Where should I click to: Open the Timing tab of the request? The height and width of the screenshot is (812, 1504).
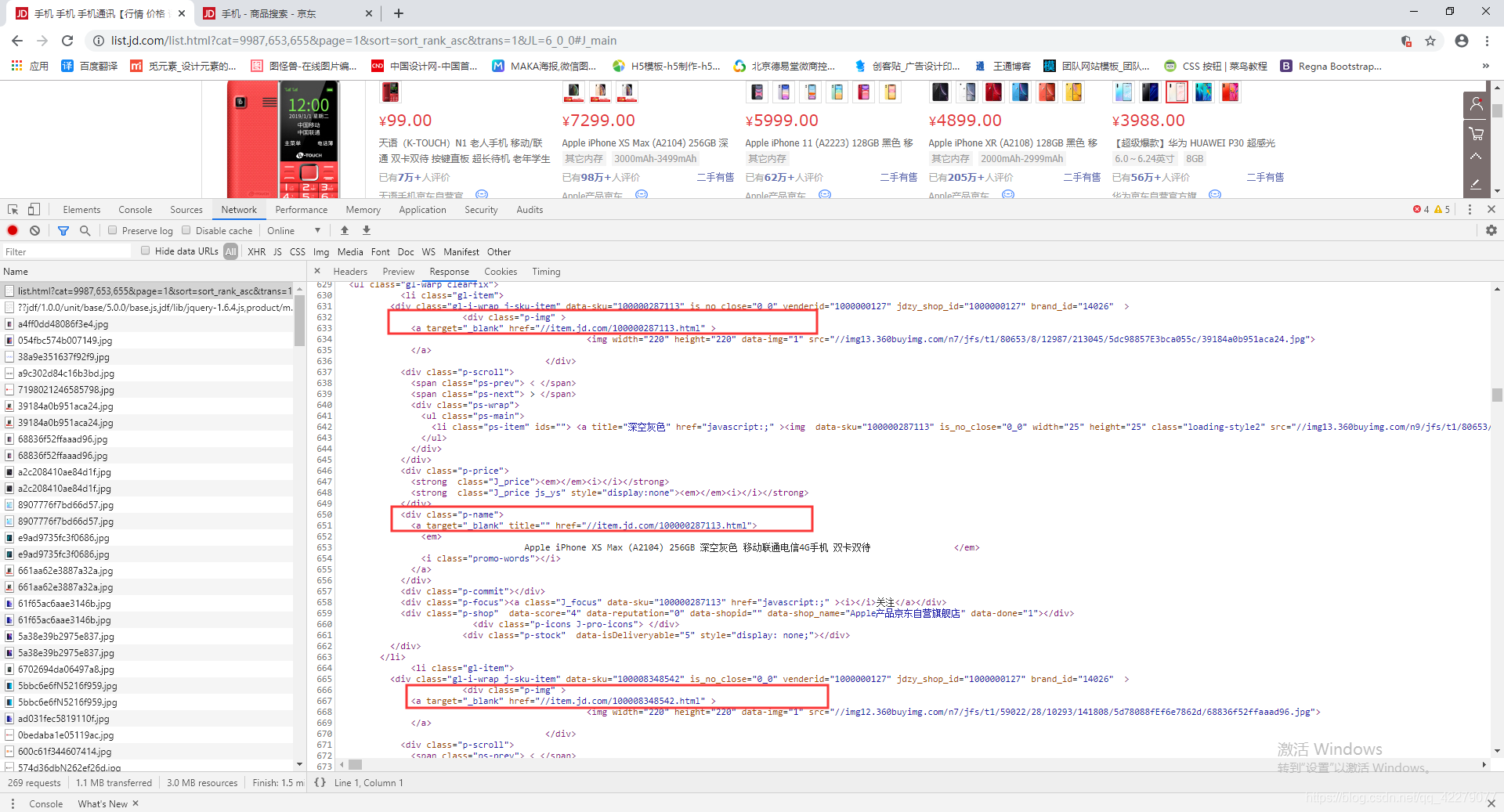(546, 271)
